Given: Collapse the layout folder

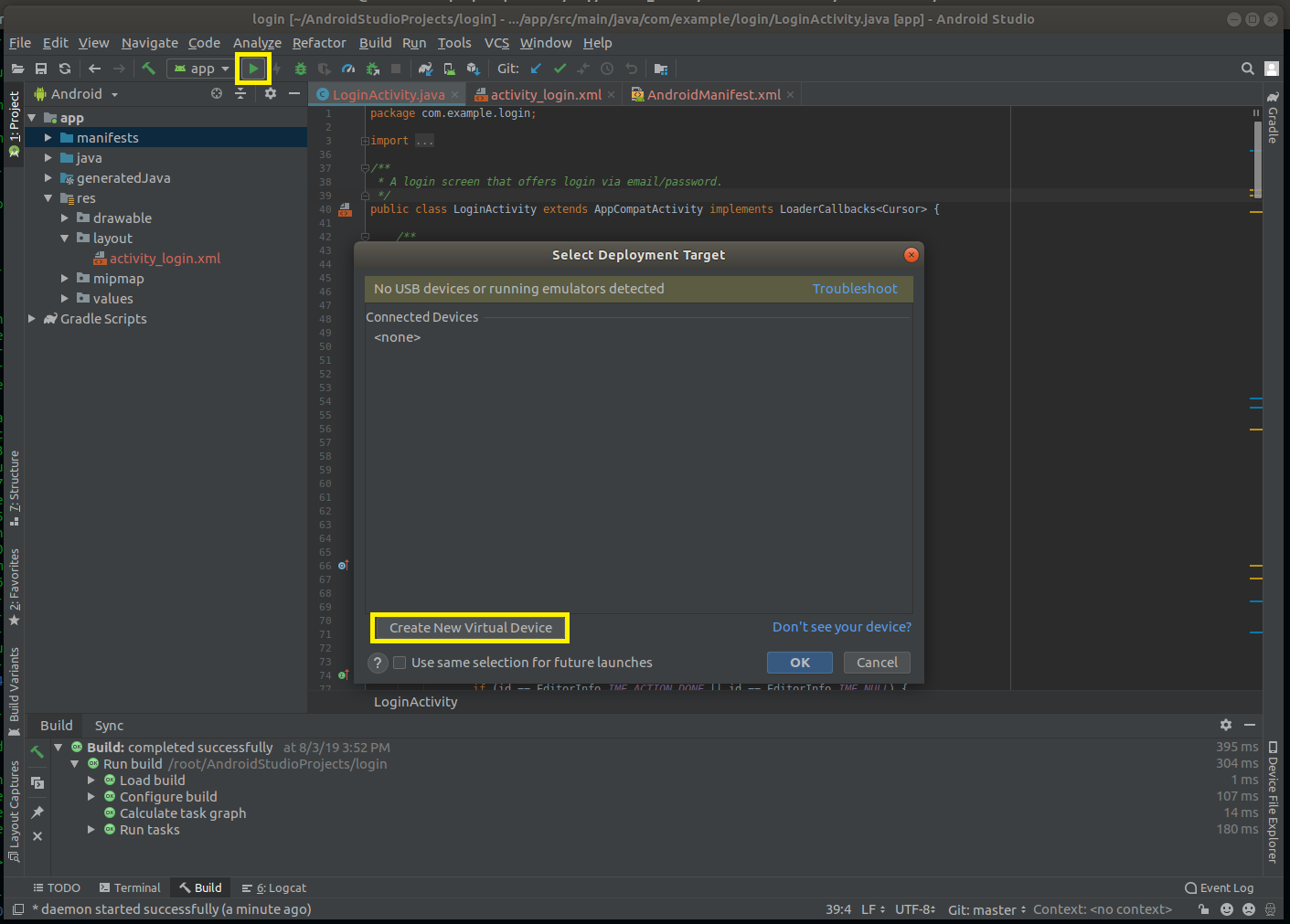Looking at the screenshot, I should (65, 239).
